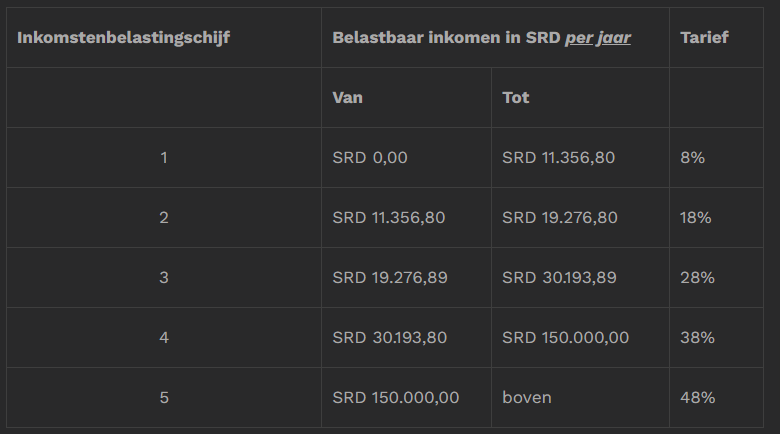This screenshot has height=434, width=780.
Task: Click the 18% tariff cell
Action: coord(696,218)
